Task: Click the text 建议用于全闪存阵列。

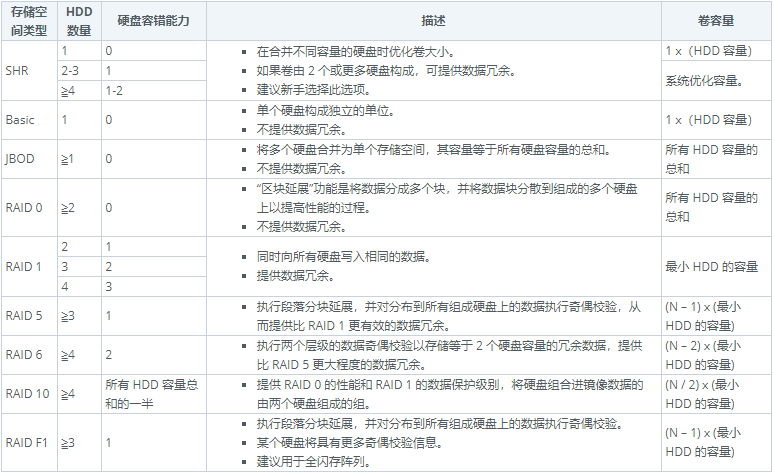Action: tap(313, 462)
